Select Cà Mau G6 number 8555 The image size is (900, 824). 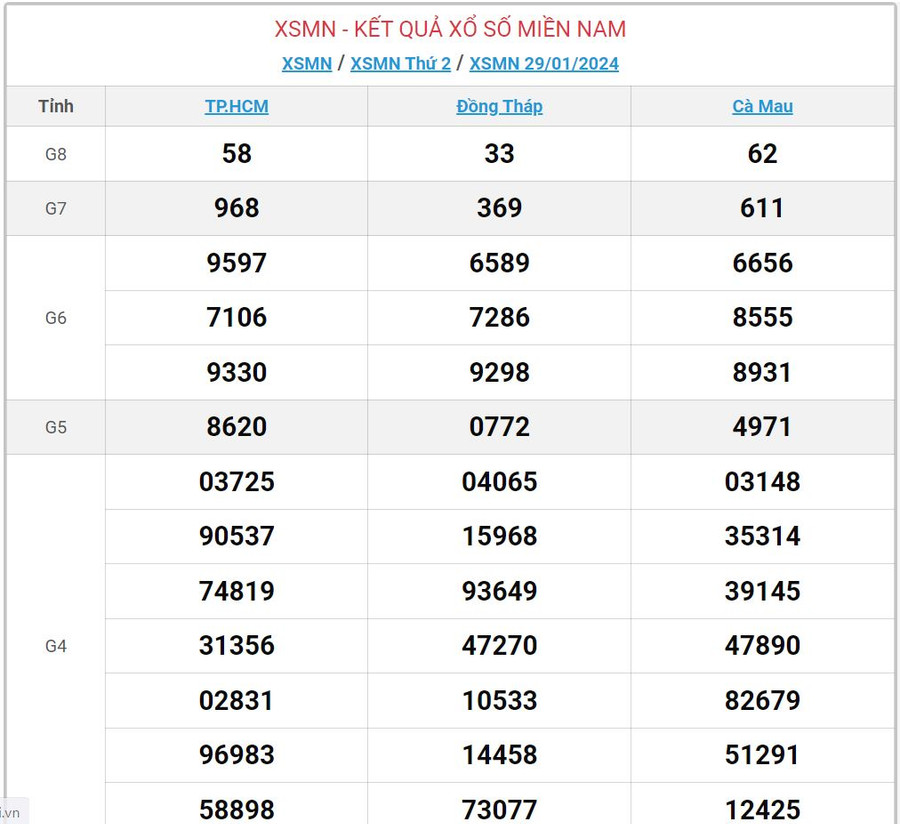[x=762, y=318]
